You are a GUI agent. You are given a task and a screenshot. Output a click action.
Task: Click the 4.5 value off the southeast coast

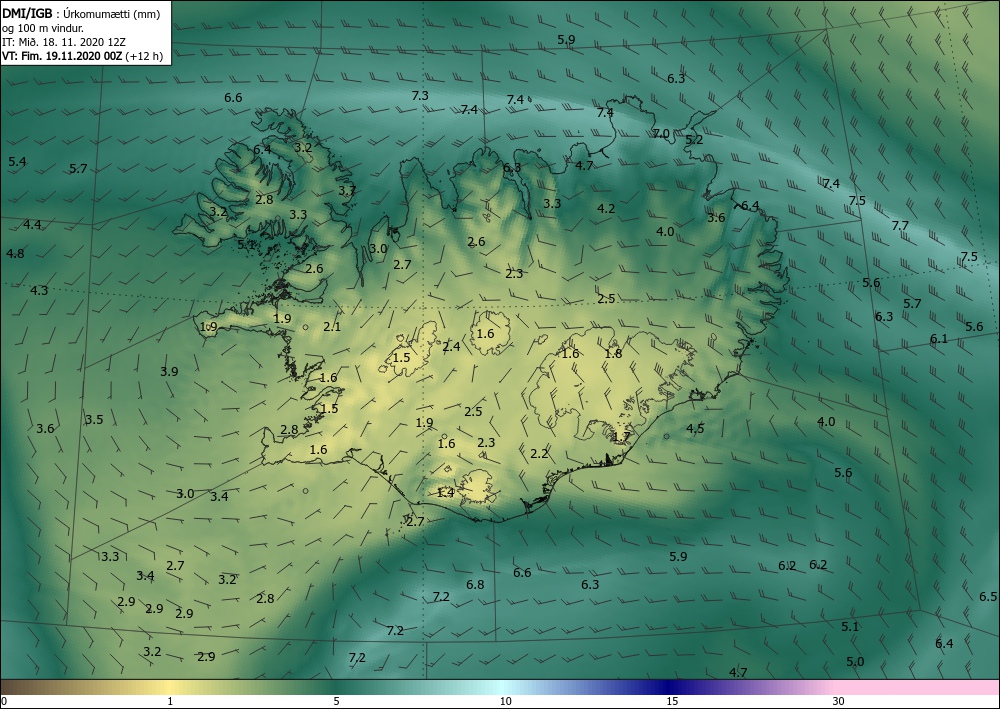coord(695,428)
